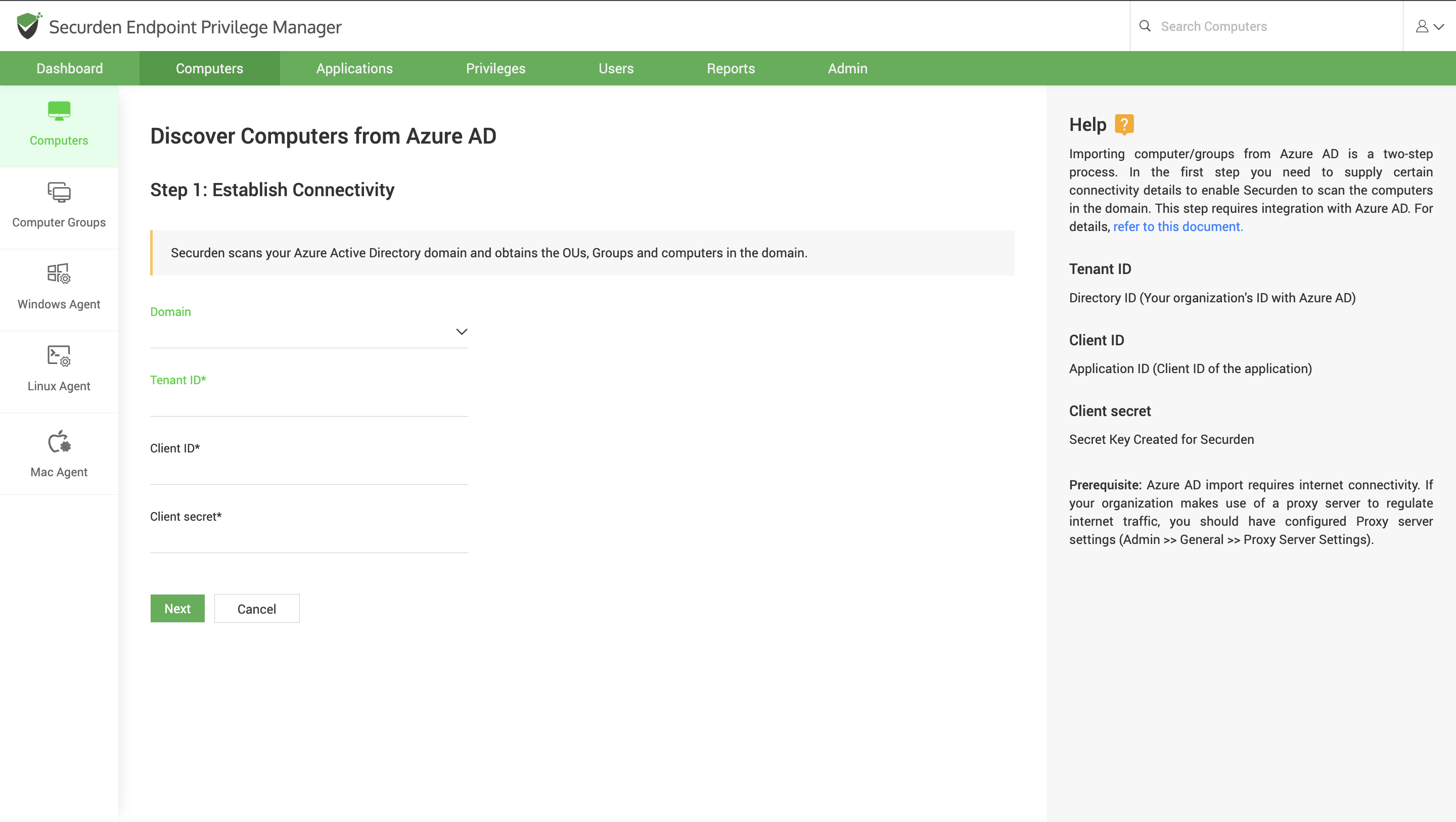The image size is (1456, 822).
Task: Select the Computers monitor icon in sidebar
Action: 59,111
